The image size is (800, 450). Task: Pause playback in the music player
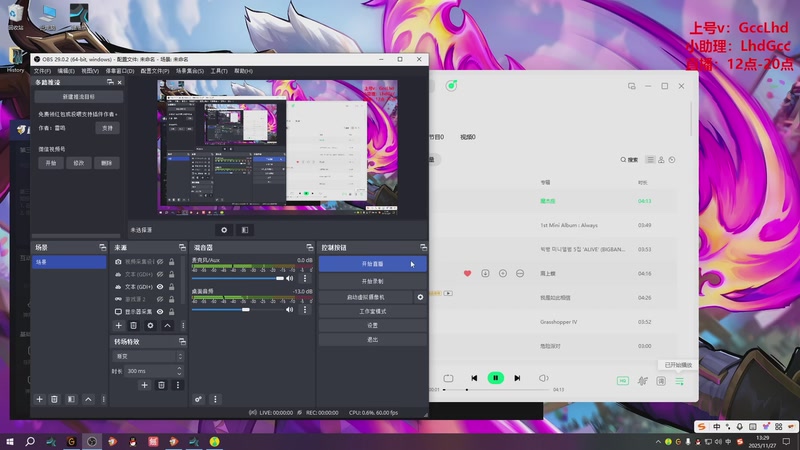495,378
